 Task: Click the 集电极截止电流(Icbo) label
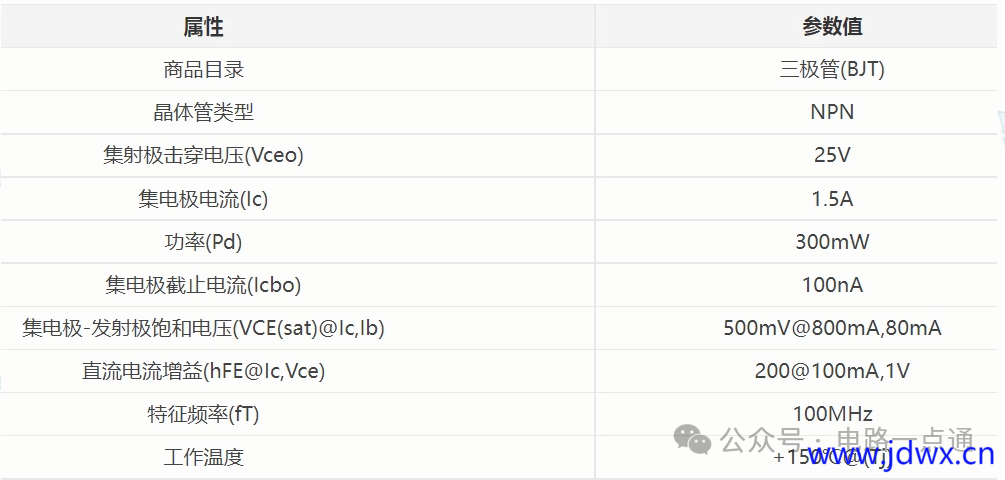pos(203,285)
